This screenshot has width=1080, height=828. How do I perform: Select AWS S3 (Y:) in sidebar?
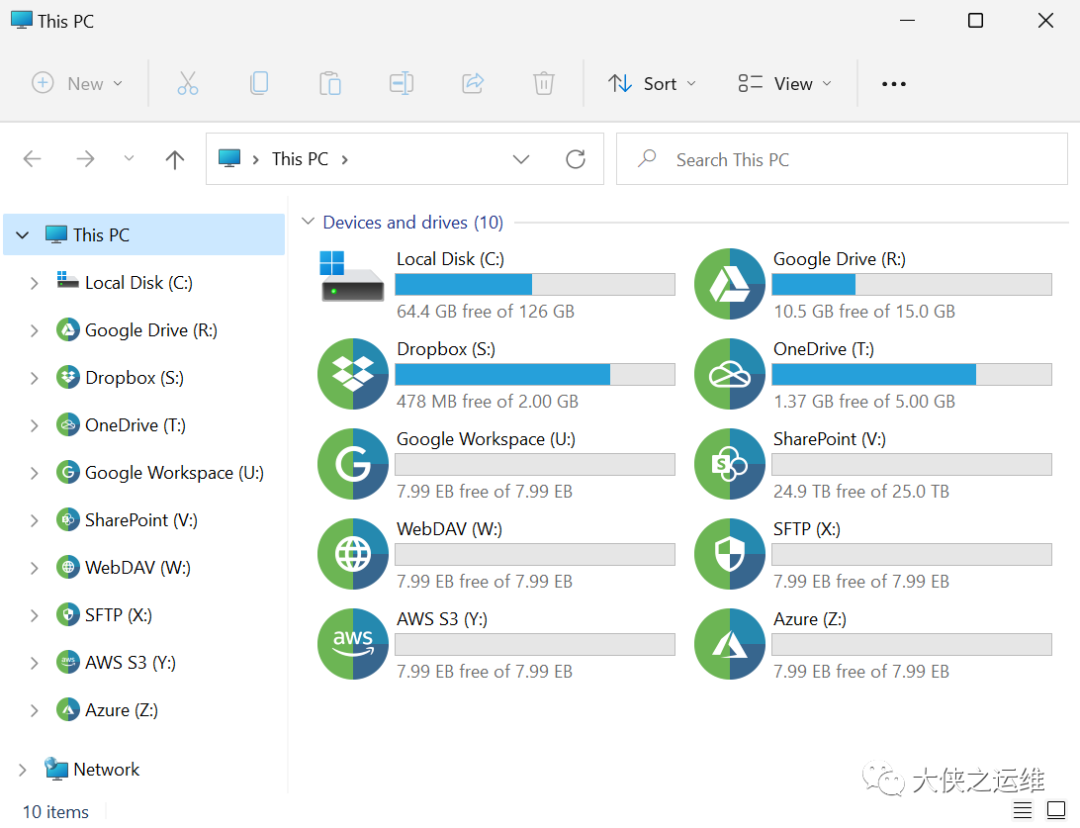tap(116, 662)
